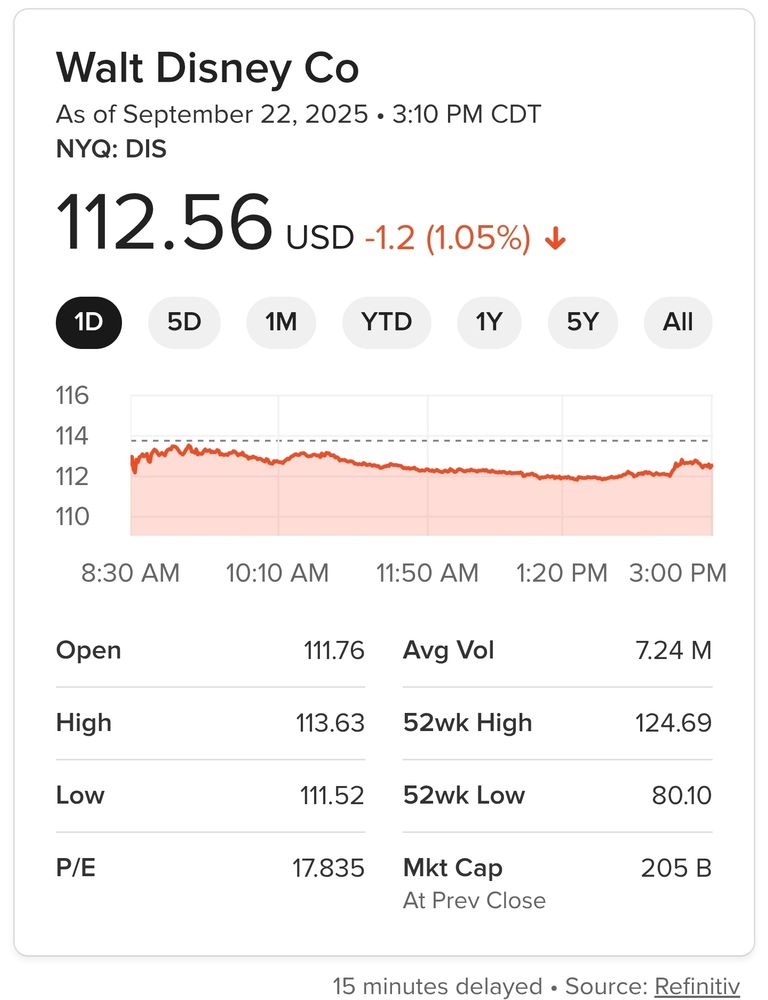Click the NYQ: DIS ticker label
The image size is (768, 1000).
(x=112, y=149)
